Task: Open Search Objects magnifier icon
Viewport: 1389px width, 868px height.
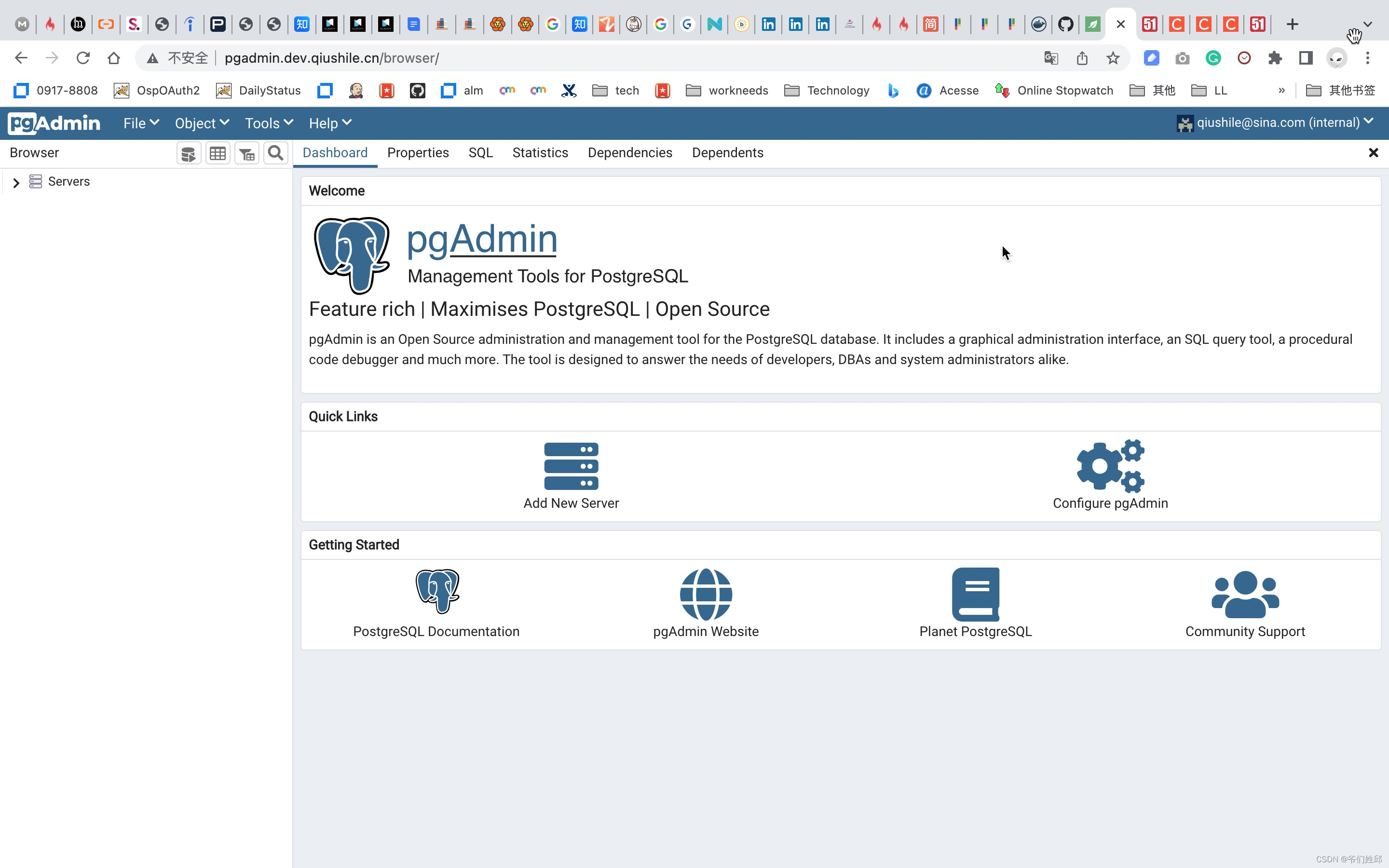Action: pyautogui.click(x=275, y=153)
